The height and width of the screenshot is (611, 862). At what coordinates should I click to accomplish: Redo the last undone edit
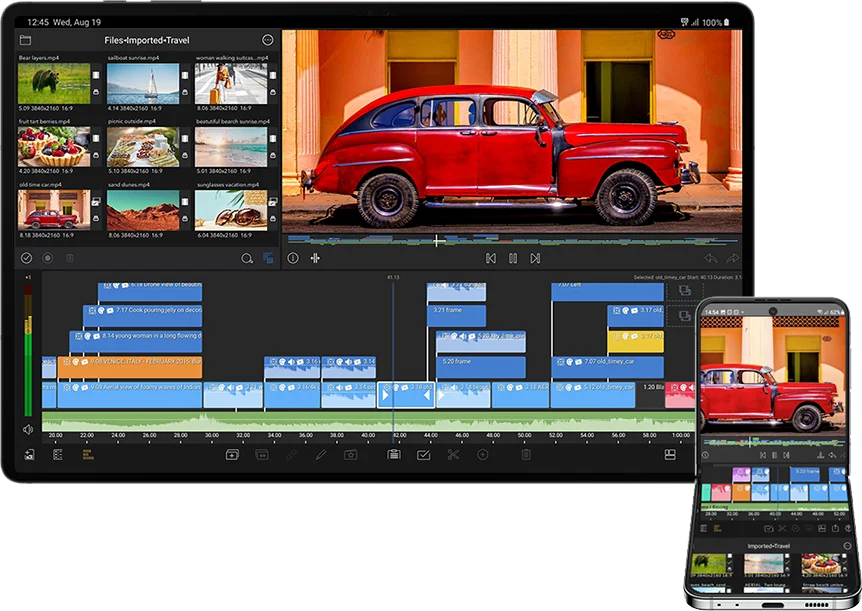[x=733, y=258]
